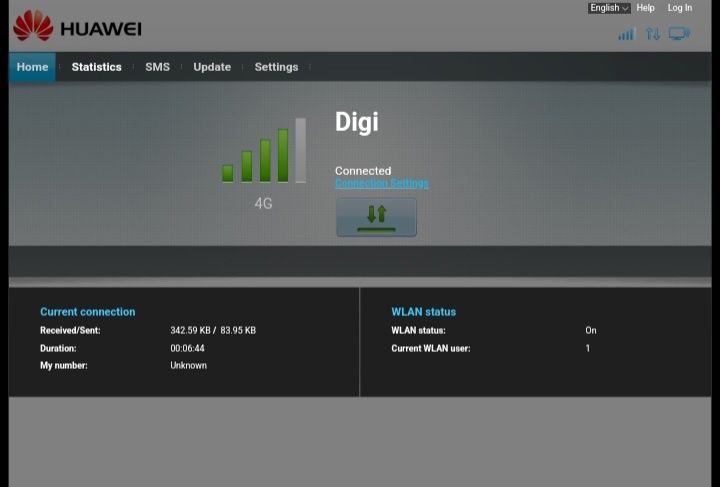Click the WLAN status value On
Image resolution: width=720 pixels, height=487 pixels.
591,330
